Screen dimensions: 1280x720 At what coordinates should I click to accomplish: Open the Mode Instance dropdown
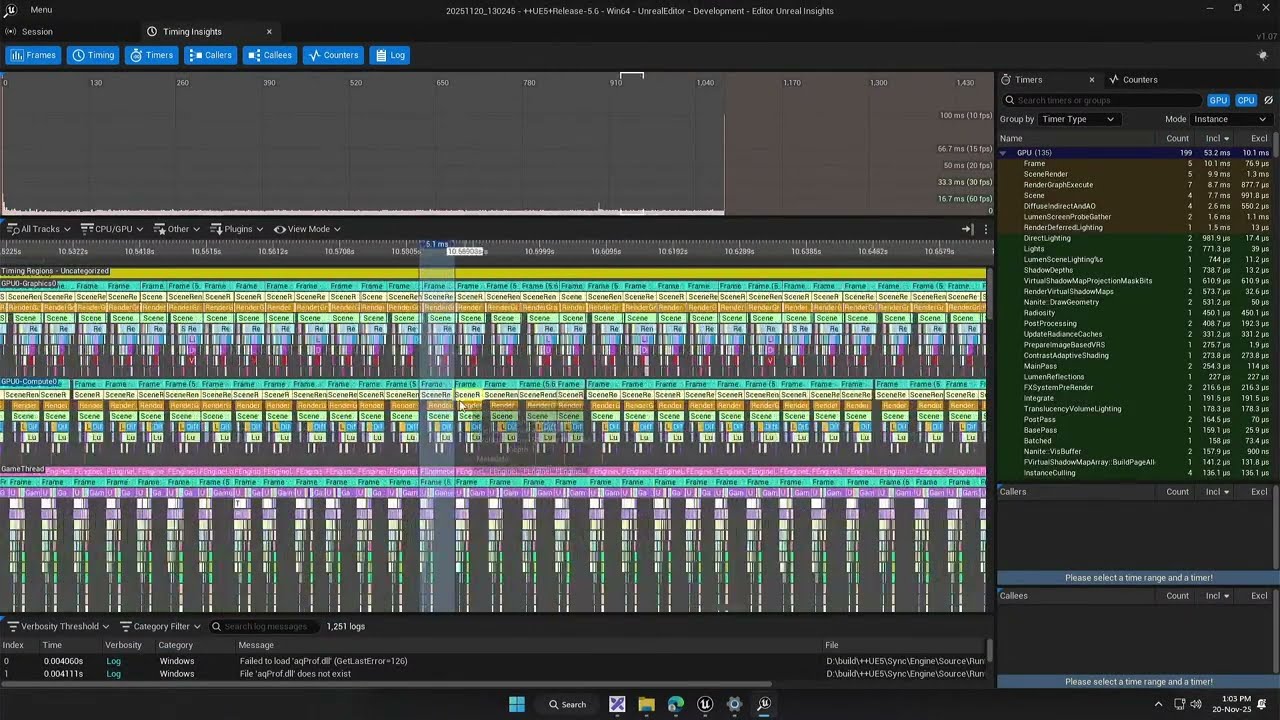1231,119
